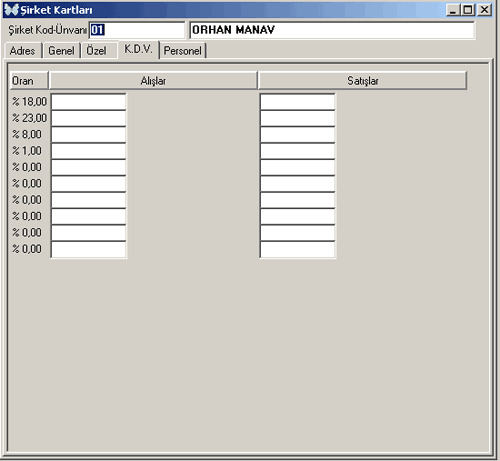Click the butterfly application icon in title bar

[x=11, y=10]
